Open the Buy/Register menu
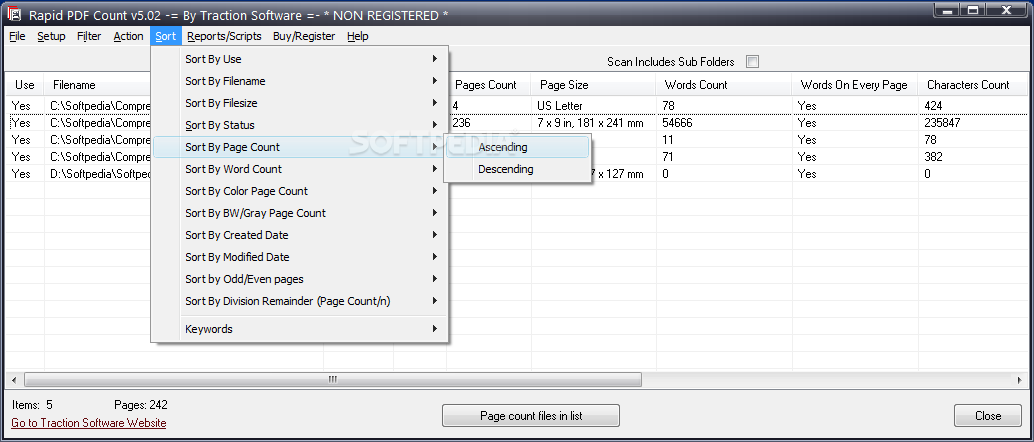Viewport: 1034px width, 442px height. [304, 36]
